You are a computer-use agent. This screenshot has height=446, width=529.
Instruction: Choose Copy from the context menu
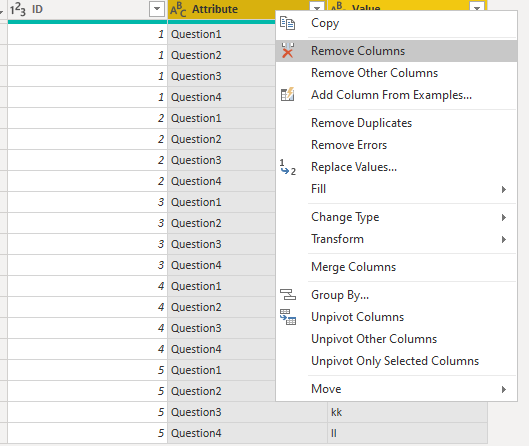click(x=396, y=23)
